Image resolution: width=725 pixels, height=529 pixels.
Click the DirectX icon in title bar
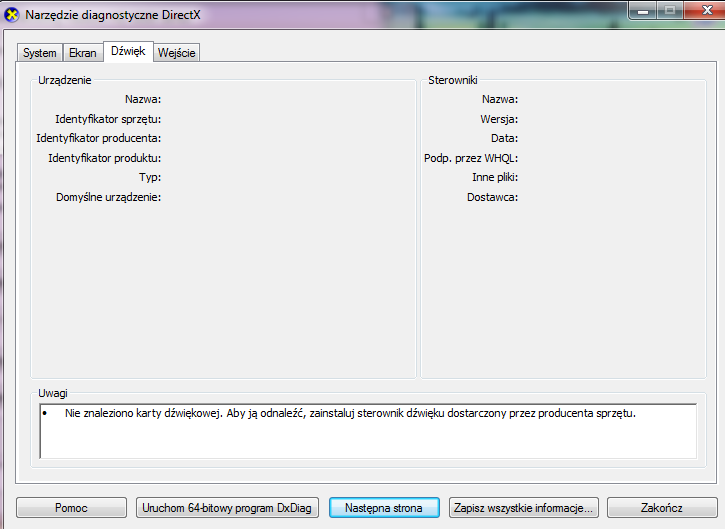tap(11, 15)
